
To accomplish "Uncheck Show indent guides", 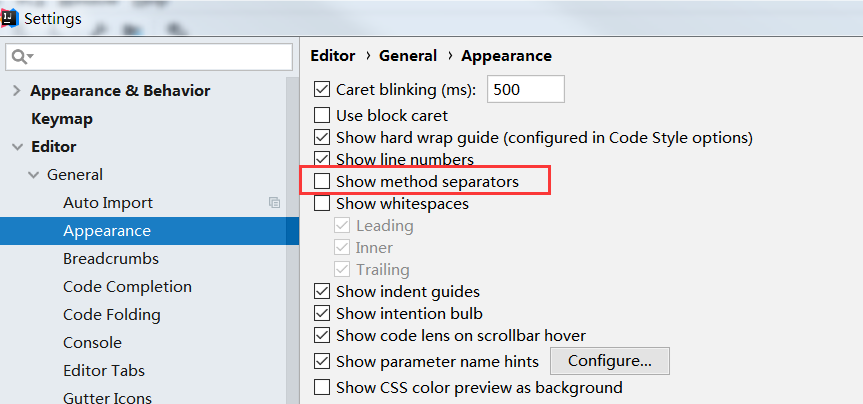I will [322, 292].
